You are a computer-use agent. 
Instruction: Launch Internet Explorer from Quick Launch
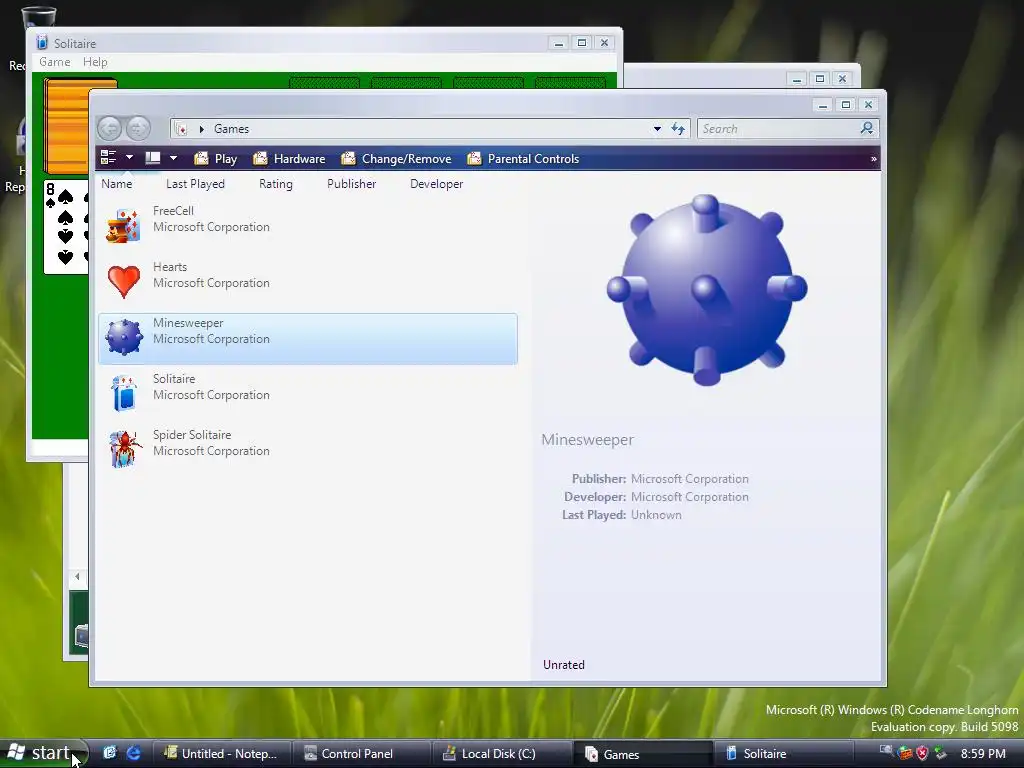(x=133, y=753)
